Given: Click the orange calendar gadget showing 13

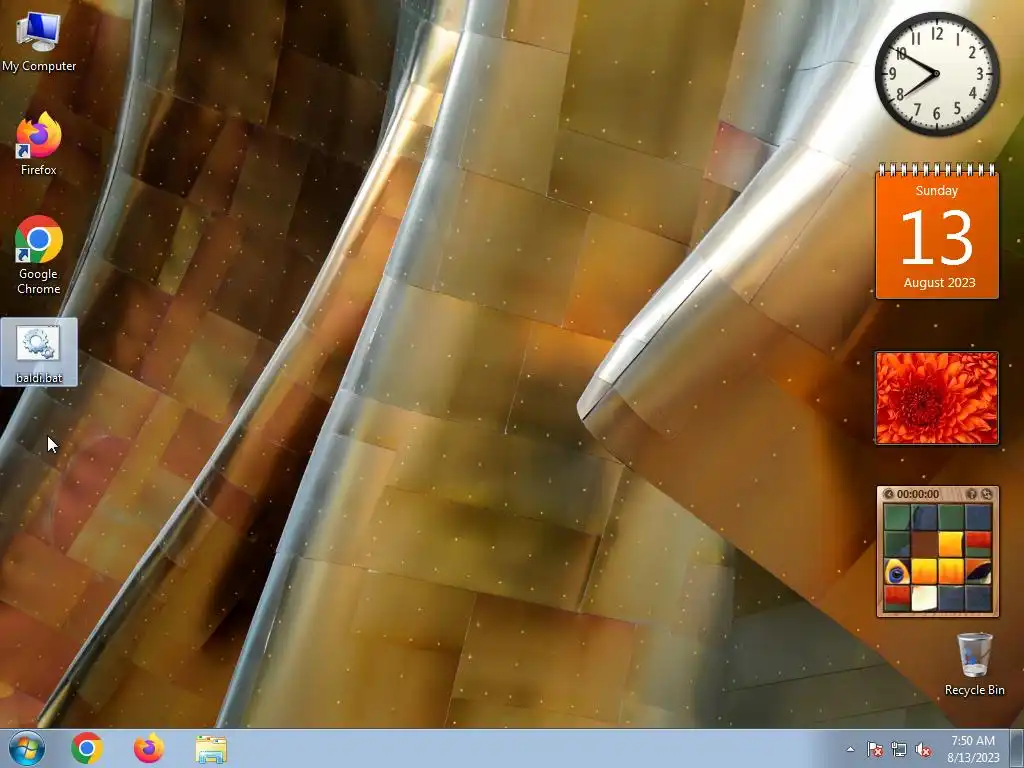Looking at the screenshot, I should pos(936,231).
